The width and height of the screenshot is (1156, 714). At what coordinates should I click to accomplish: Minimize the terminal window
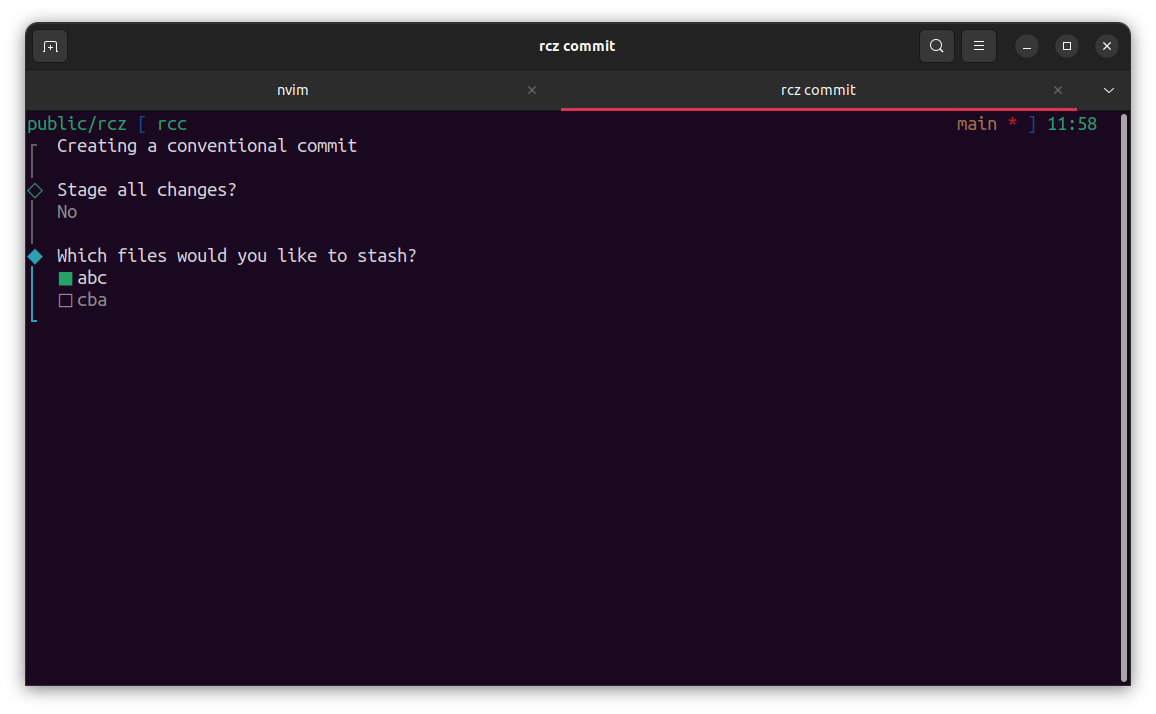point(1027,46)
